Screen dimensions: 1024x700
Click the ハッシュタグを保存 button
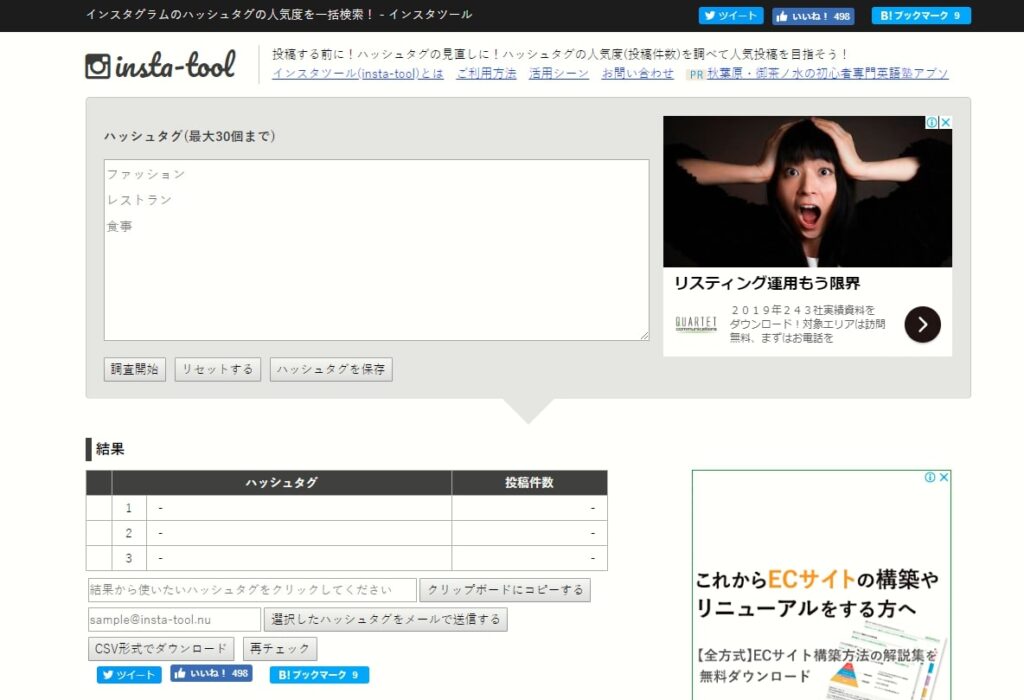331,369
